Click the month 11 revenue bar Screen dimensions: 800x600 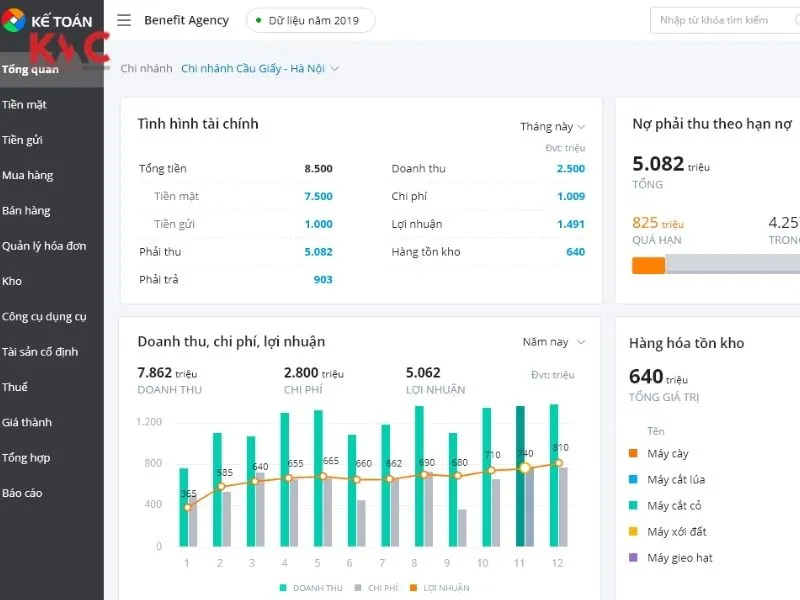point(520,476)
